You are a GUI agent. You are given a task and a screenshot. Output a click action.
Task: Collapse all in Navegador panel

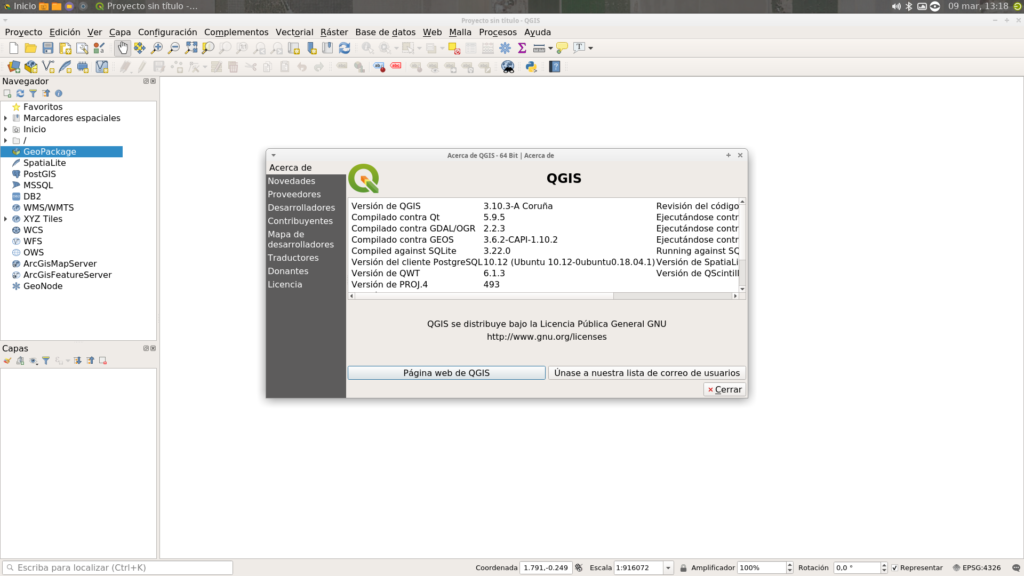pyautogui.click(x=46, y=93)
